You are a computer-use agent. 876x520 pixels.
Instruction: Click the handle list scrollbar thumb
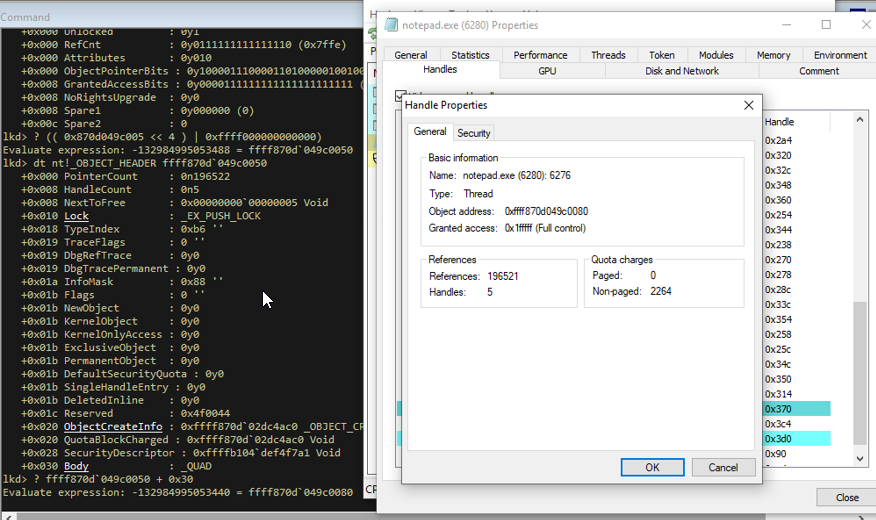point(860,374)
